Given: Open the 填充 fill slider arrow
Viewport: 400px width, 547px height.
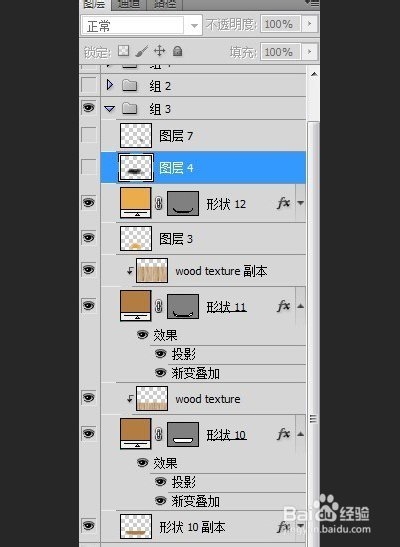Looking at the screenshot, I should click(x=309, y=52).
